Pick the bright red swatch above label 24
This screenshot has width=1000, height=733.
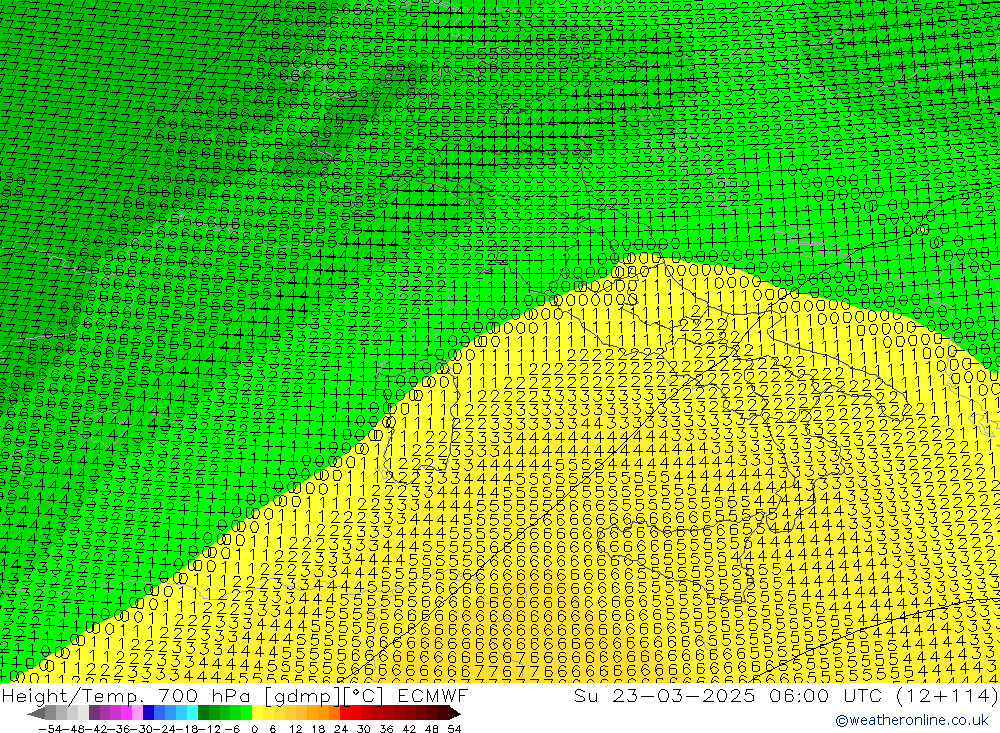(345, 713)
